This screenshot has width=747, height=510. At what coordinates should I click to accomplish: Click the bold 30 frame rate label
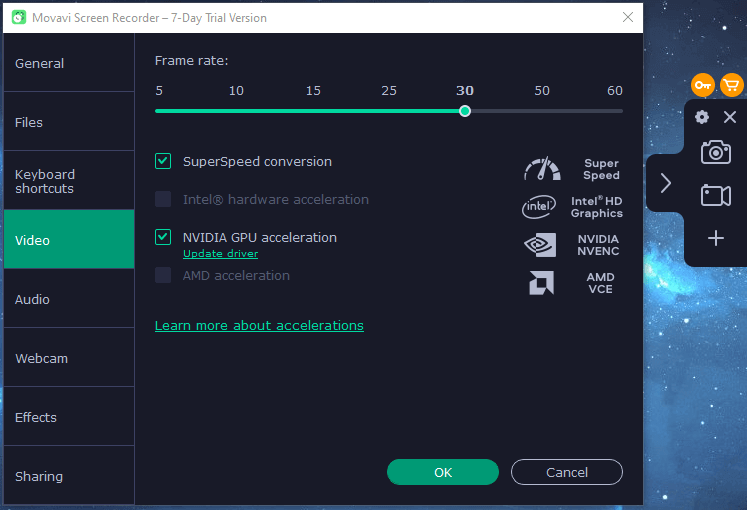click(x=465, y=90)
